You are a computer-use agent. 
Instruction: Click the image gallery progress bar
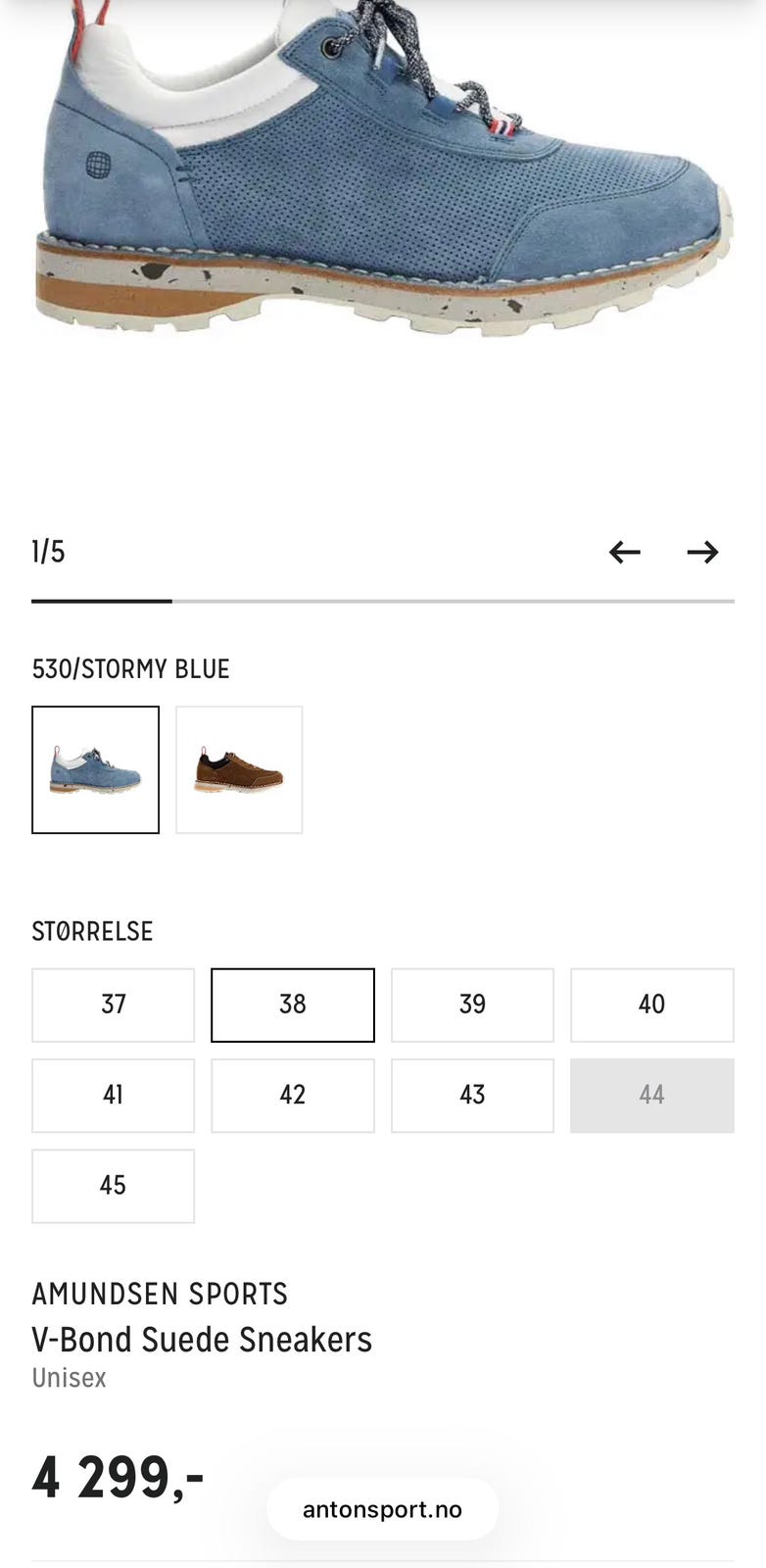tap(383, 601)
